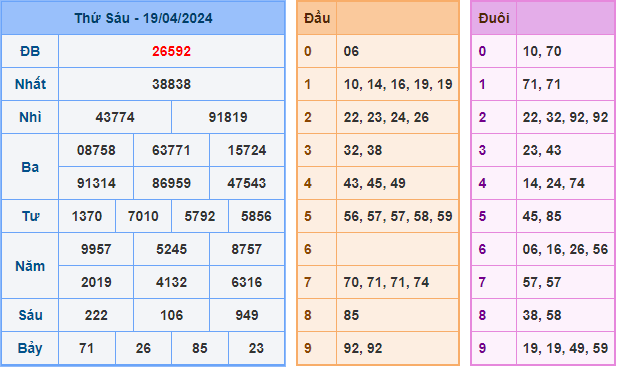
Task: Click the Đuôi column header
Action: [494, 18]
